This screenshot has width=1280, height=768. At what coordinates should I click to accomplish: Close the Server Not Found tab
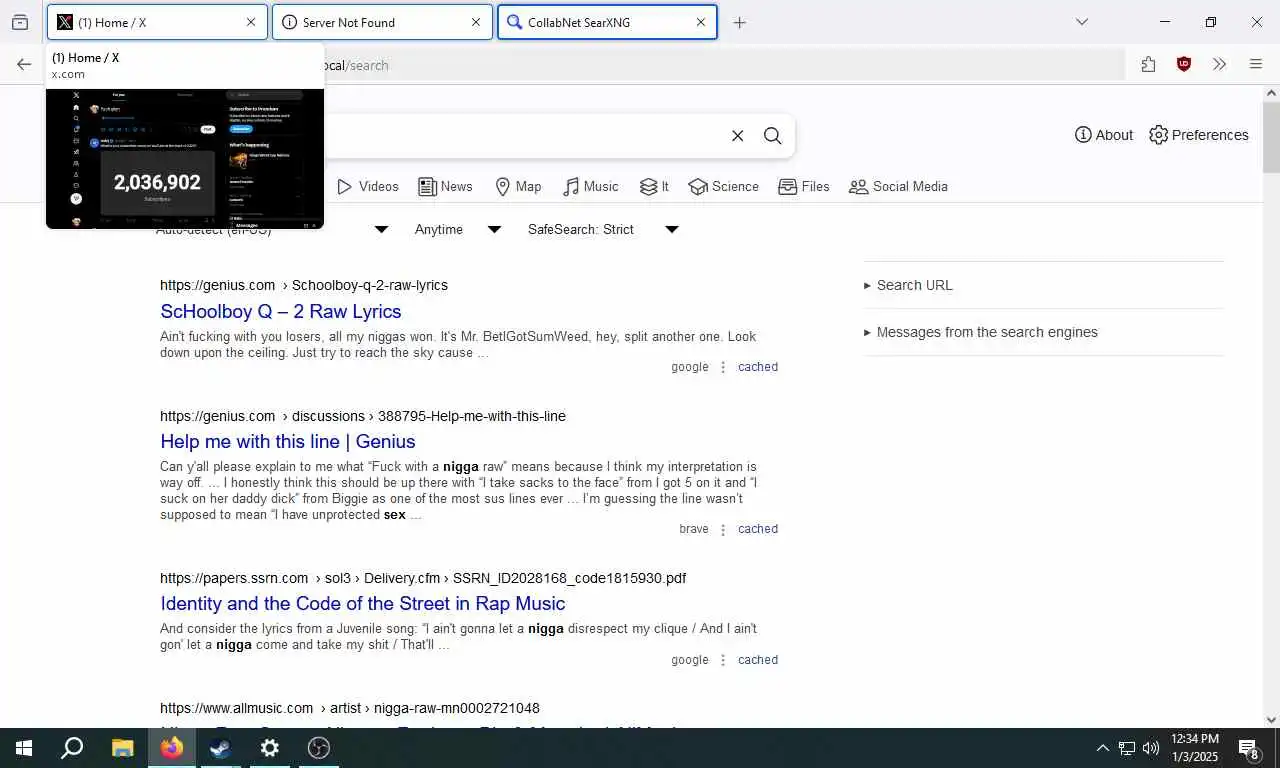point(476,22)
